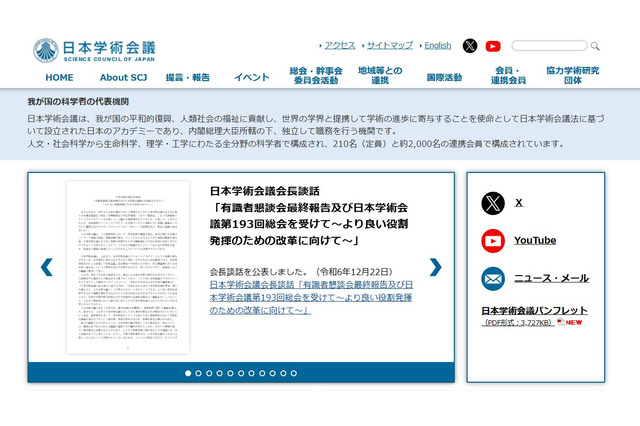Open the 協力学術研究団体 menu

coord(573,75)
